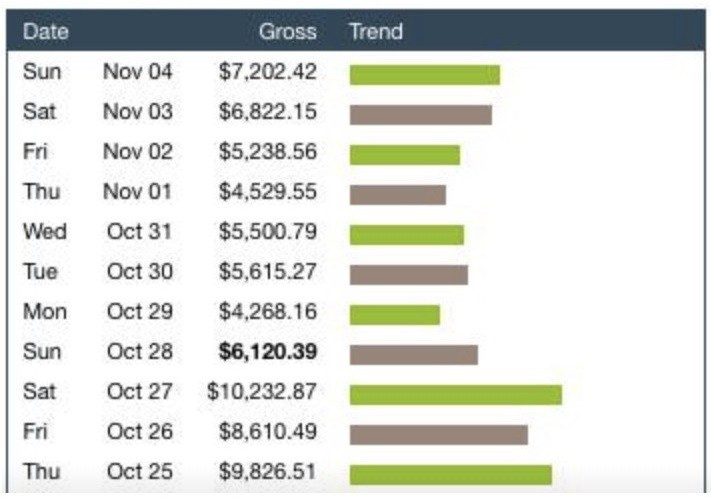Click the $7,202.42 gross amount
Image resolution: width=711 pixels, height=497 pixels.
(268, 72)
